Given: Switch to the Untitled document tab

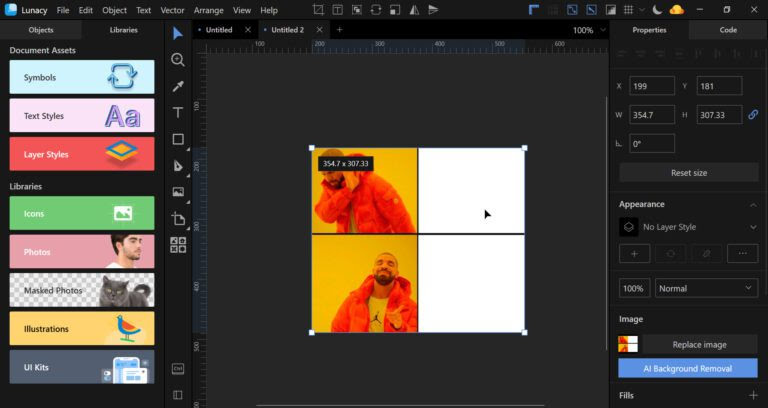Looking at the screenshot, I should (219, 30).
